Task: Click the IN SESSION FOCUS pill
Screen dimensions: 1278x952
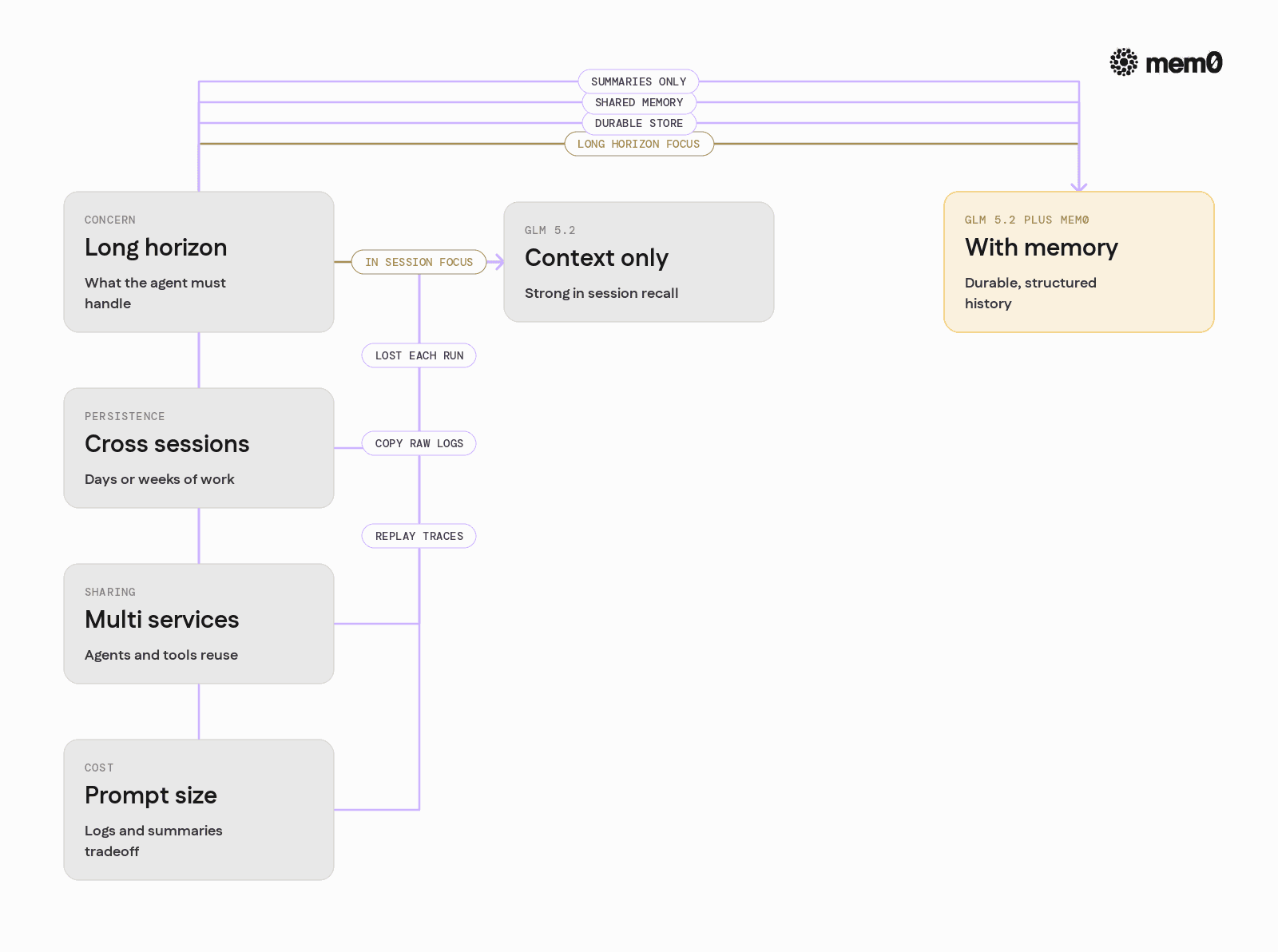Action: coord(419,262)
